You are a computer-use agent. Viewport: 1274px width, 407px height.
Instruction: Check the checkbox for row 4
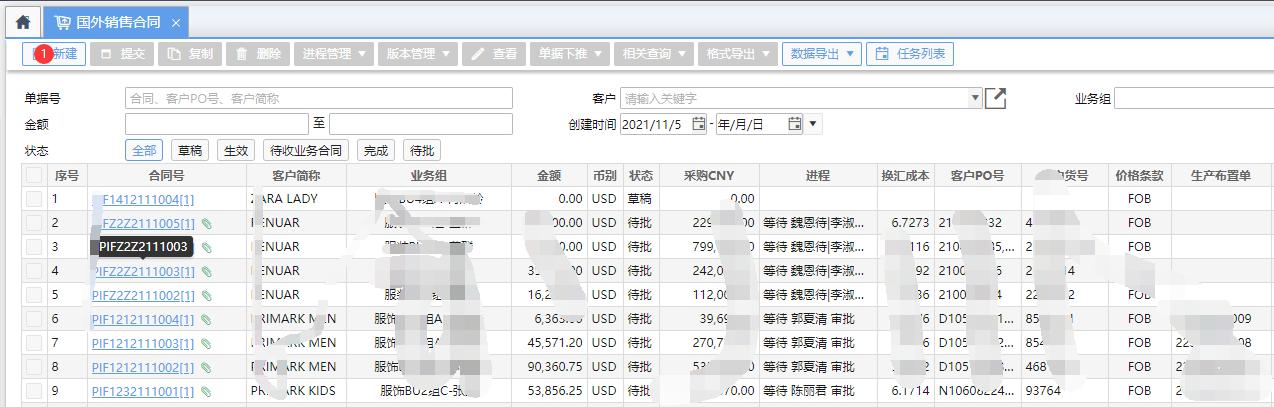click(35, 271)
